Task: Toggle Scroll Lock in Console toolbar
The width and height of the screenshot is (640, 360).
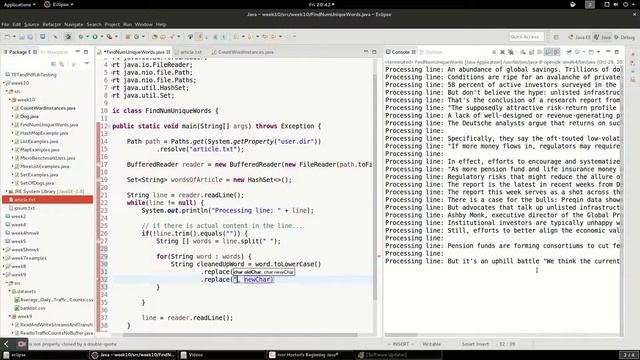Action: [531, 52]
